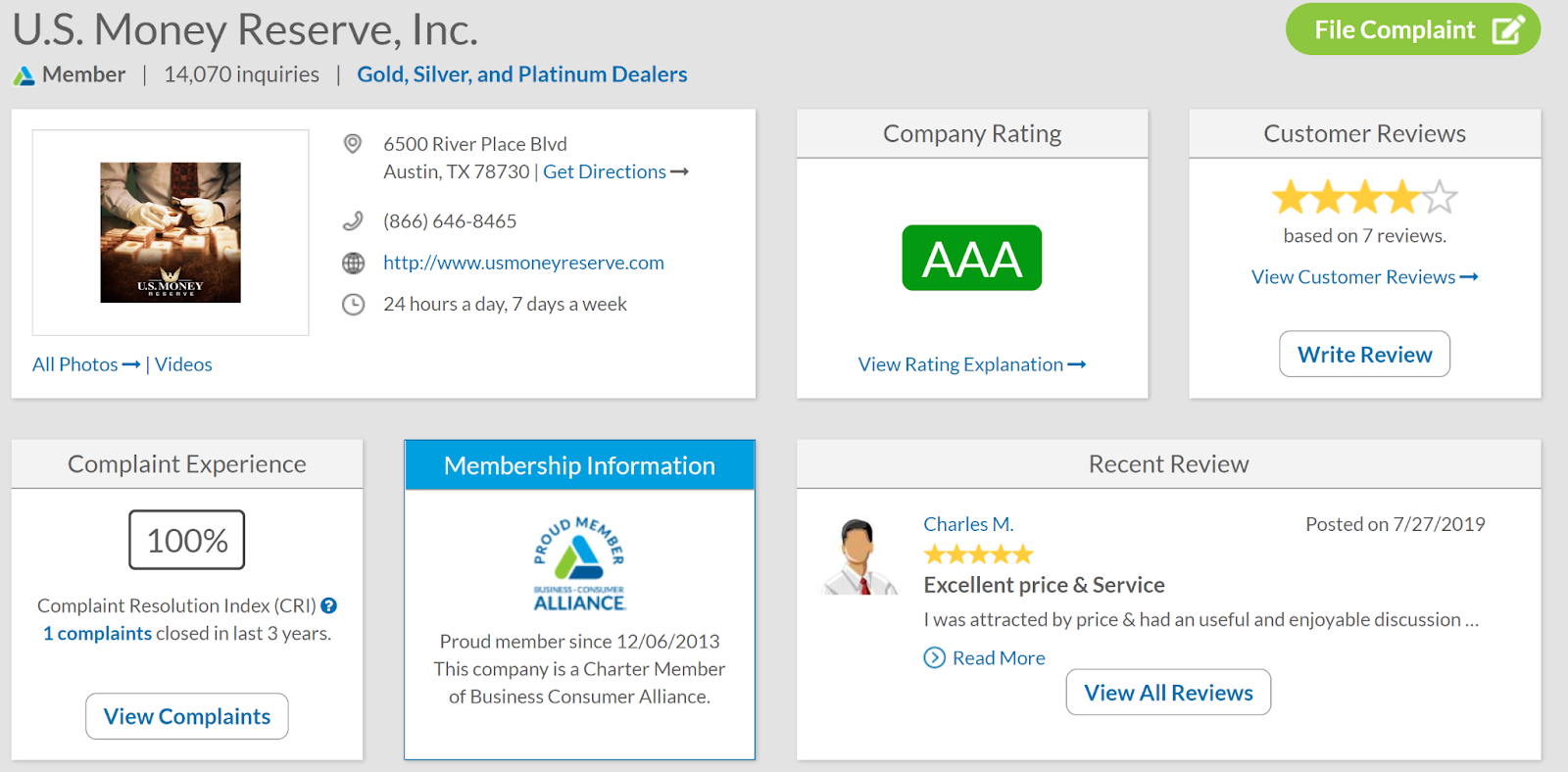Click the Member triangle logo icon

tap(24, 75)
